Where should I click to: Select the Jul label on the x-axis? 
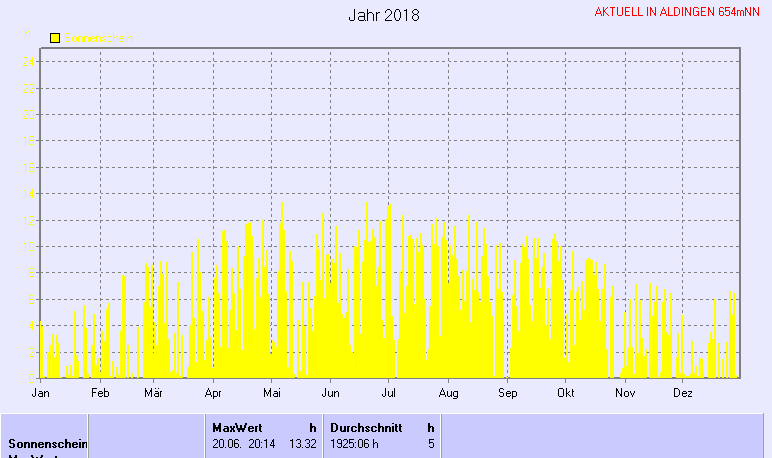coord(389,394)
